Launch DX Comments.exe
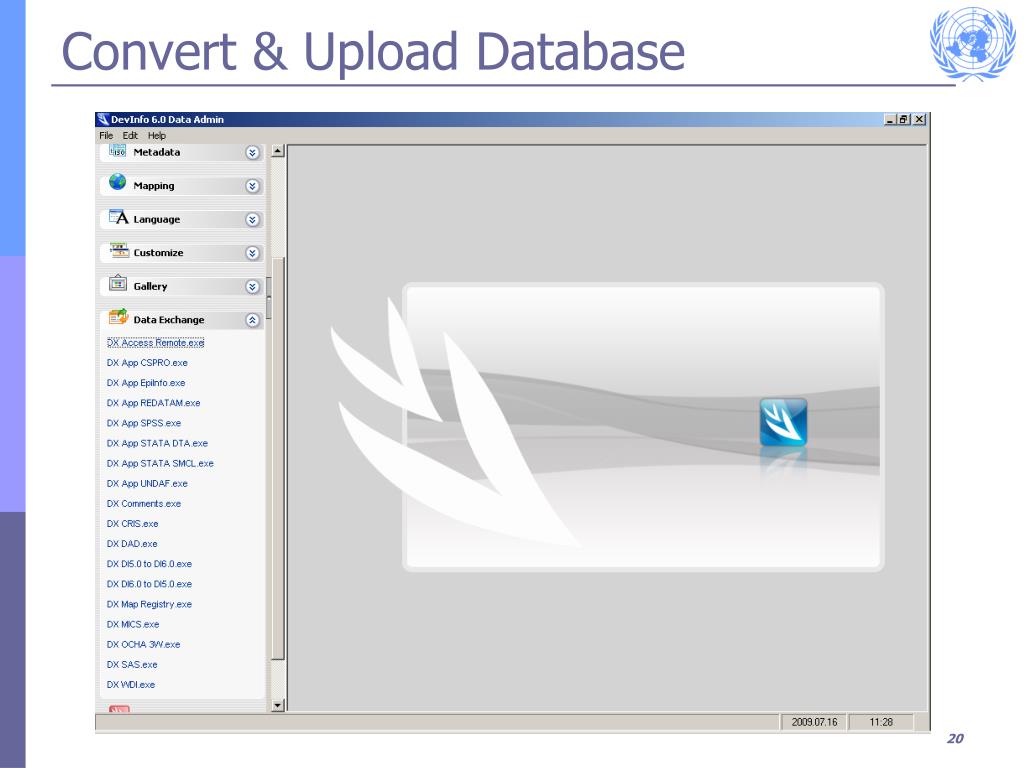1024x768 pixels. pos(144,504)
